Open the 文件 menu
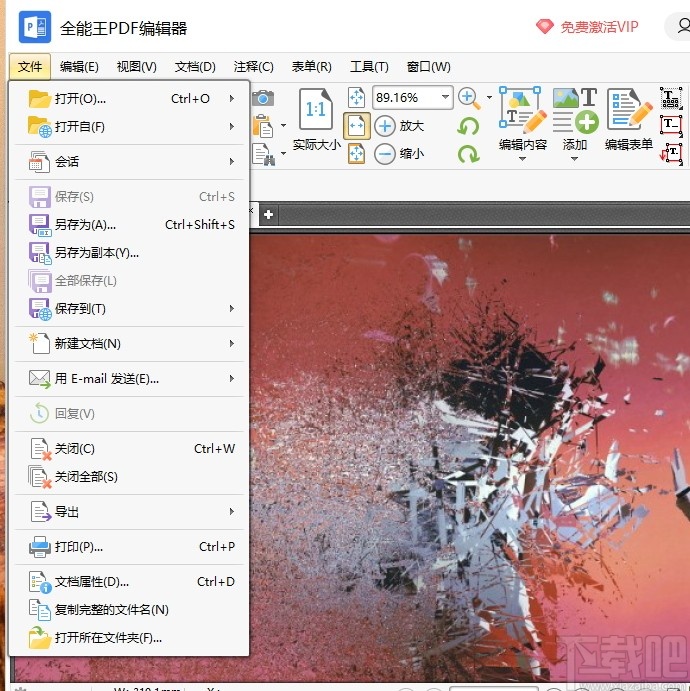690x691 pixels. point(30,67)
